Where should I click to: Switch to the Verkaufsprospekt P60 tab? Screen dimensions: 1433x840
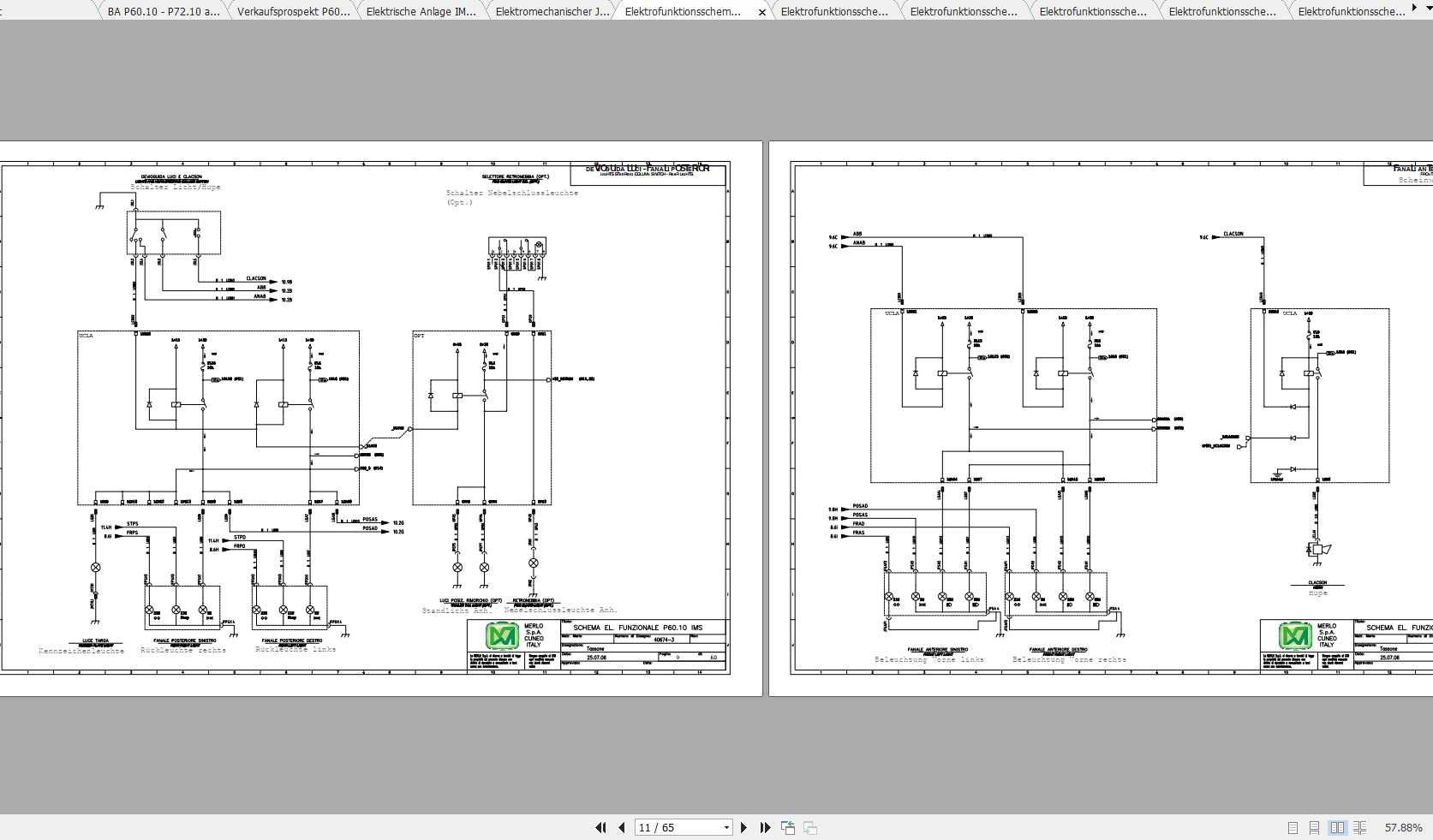click(x=293, y=12)
